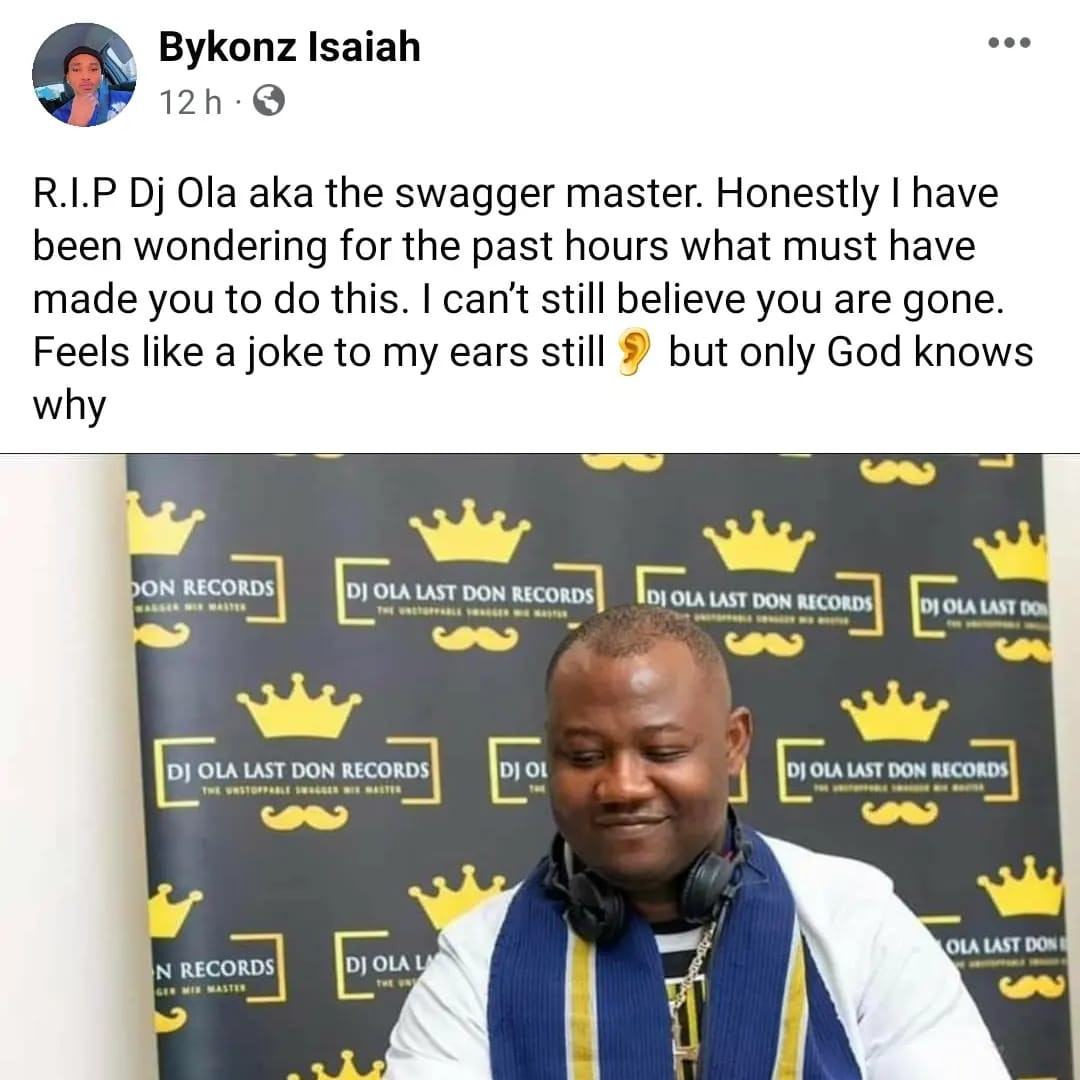Click the partial 'N RECORDS' logo at the banner's bottom left
Screen dimensions: 1080x1080
(215, 968)
